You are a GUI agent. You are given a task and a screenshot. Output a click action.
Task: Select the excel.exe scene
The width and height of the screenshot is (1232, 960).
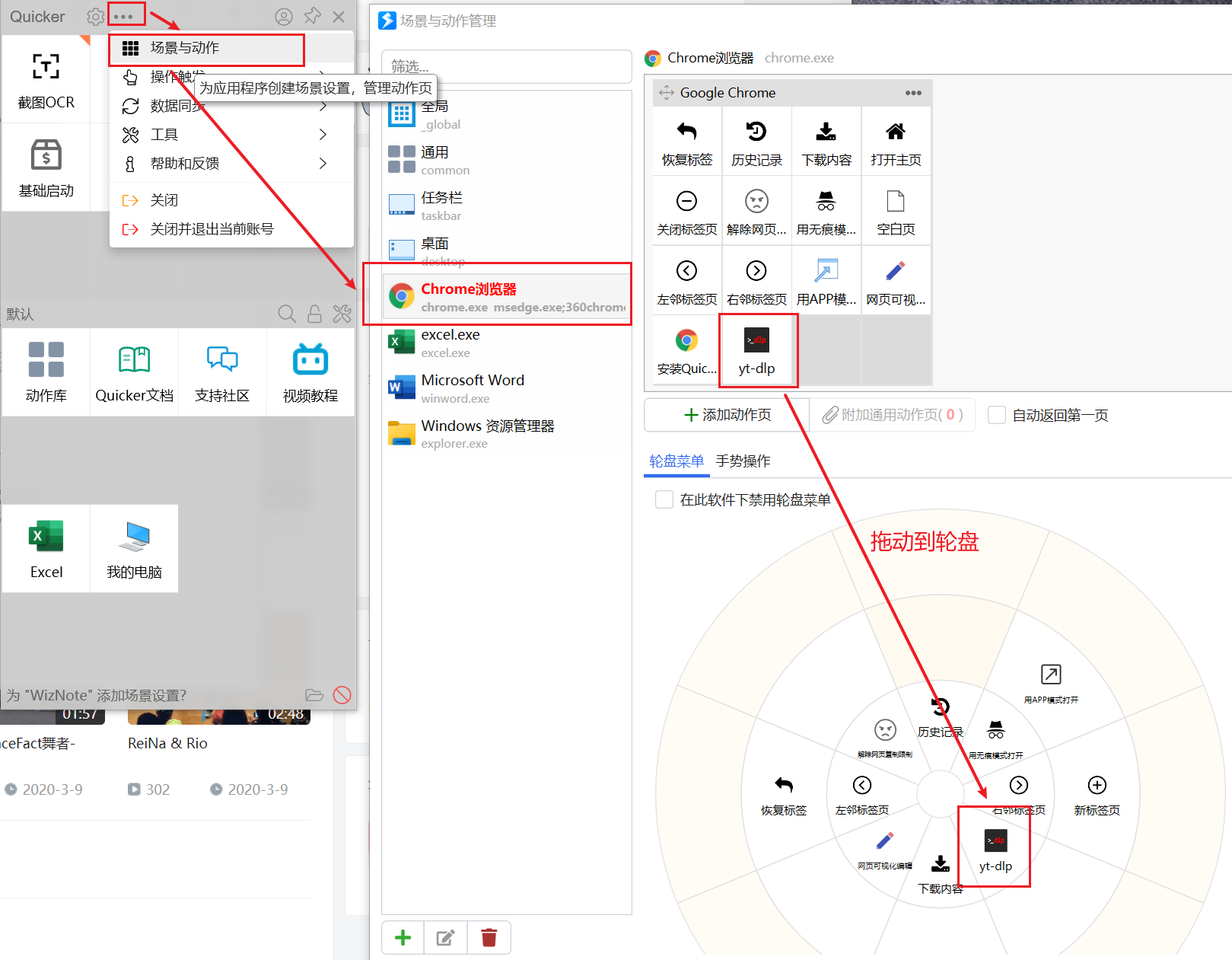[x=507, y=343]
